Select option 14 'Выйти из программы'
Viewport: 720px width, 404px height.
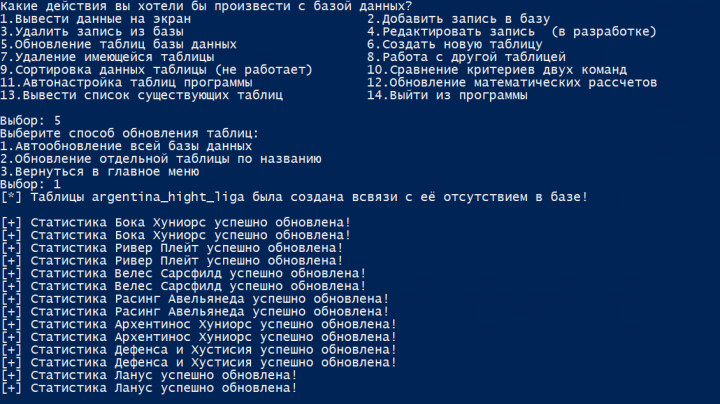click(x=447, y=95)
